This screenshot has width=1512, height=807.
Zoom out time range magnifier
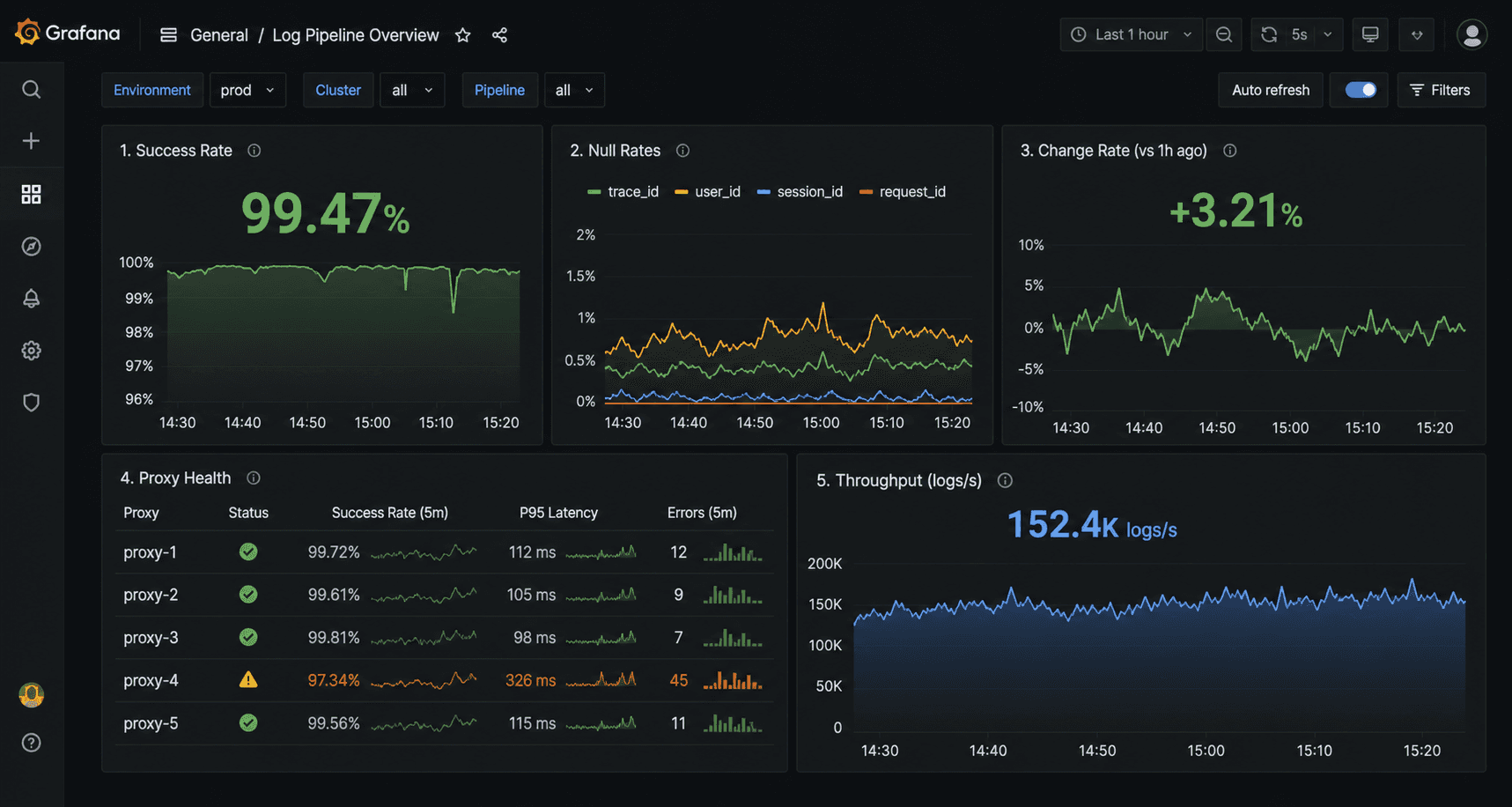(x=1224, y=34)
